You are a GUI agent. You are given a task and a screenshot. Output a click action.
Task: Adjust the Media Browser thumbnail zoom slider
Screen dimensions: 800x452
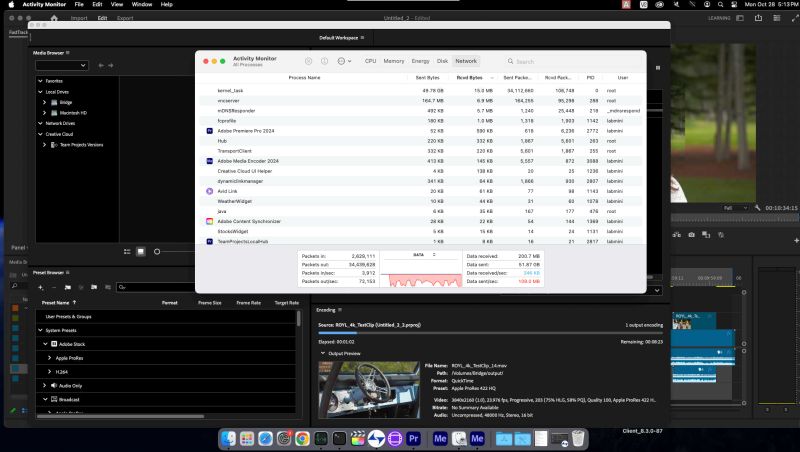(157, 252)
